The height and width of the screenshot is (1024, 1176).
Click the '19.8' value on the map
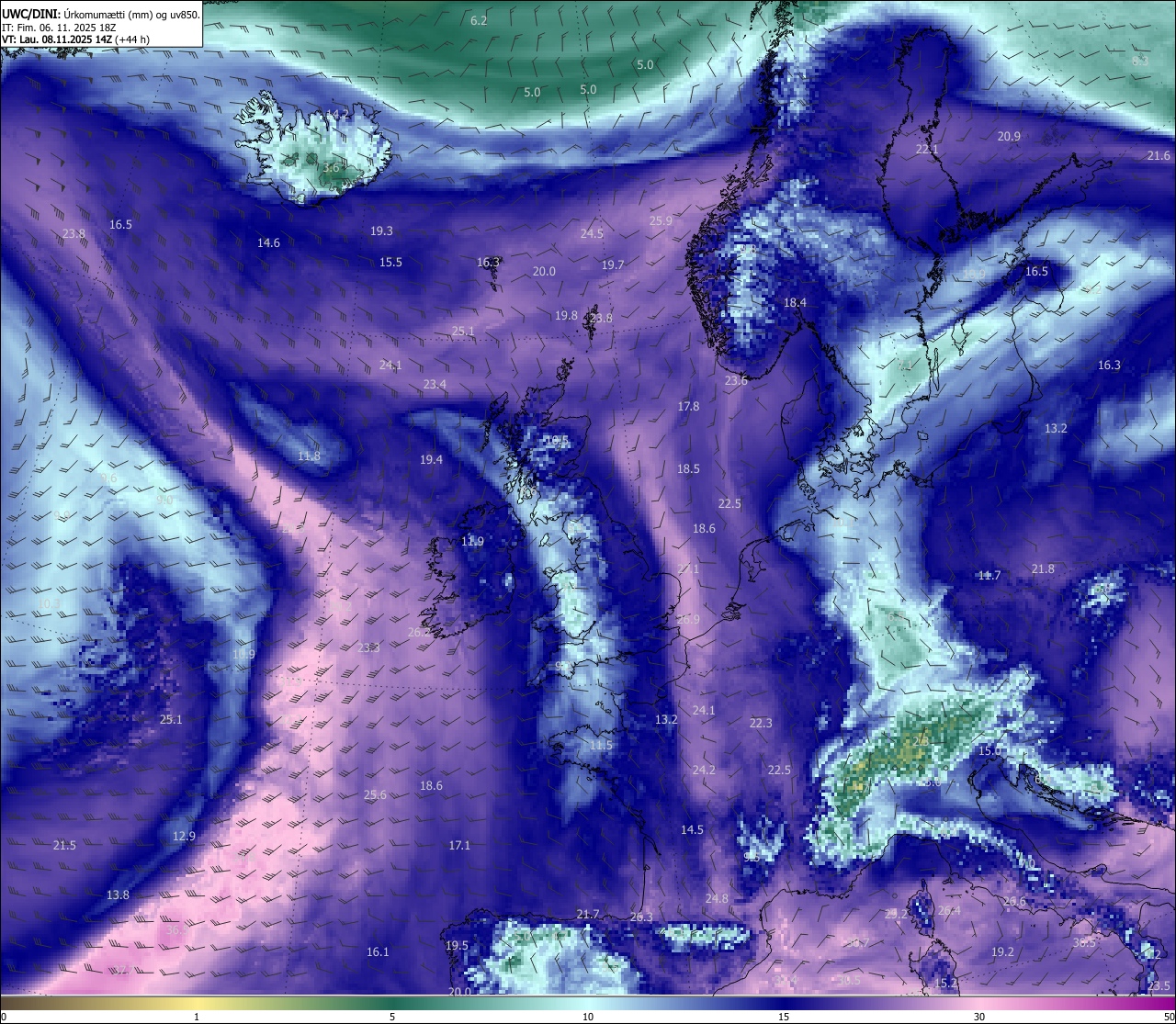click(566, 315)
